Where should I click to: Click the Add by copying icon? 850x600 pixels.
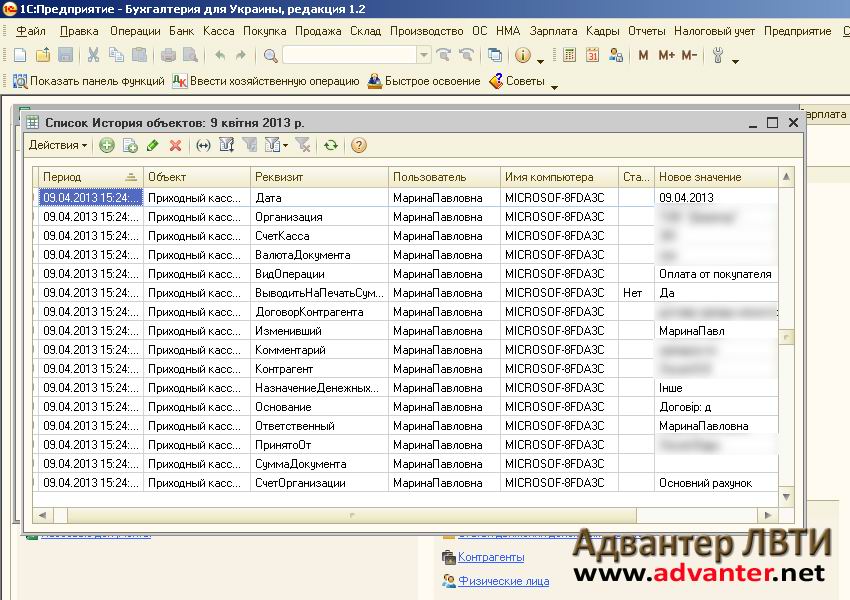(130, 145)
